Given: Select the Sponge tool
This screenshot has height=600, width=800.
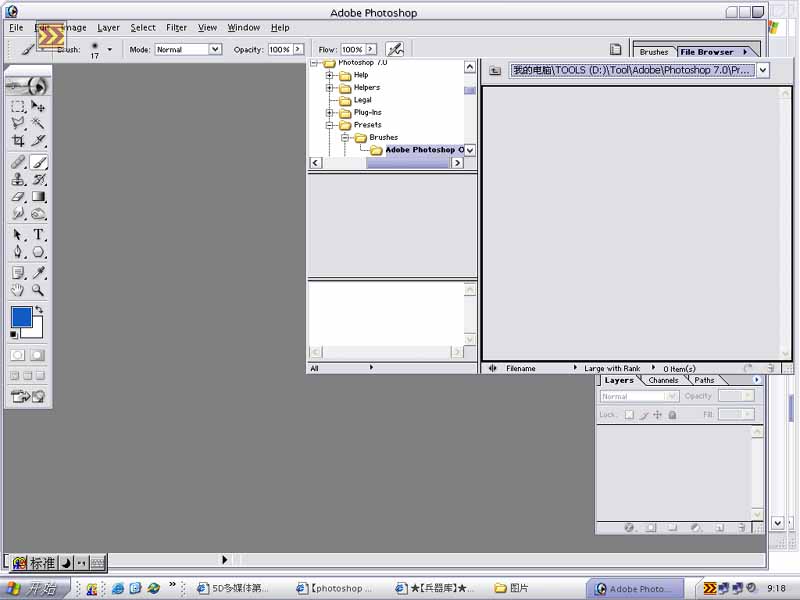Looking at the screenshot, I should (x=38, y=213).
